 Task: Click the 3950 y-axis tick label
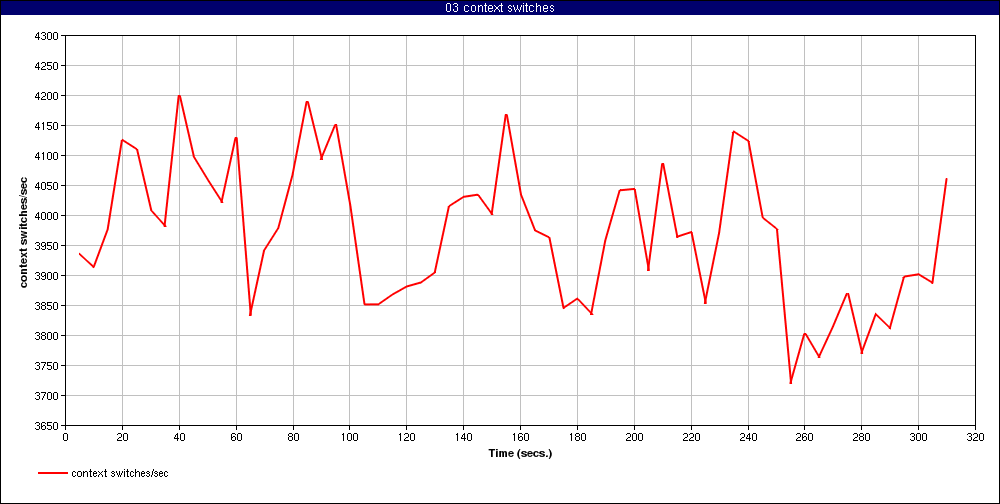click(48, 246)
